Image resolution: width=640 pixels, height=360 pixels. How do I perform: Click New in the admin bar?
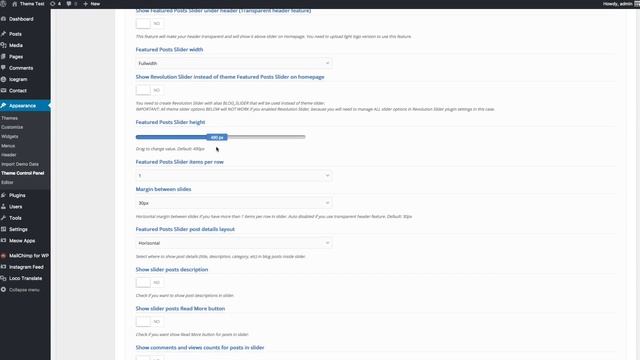(x=95, y=4)
